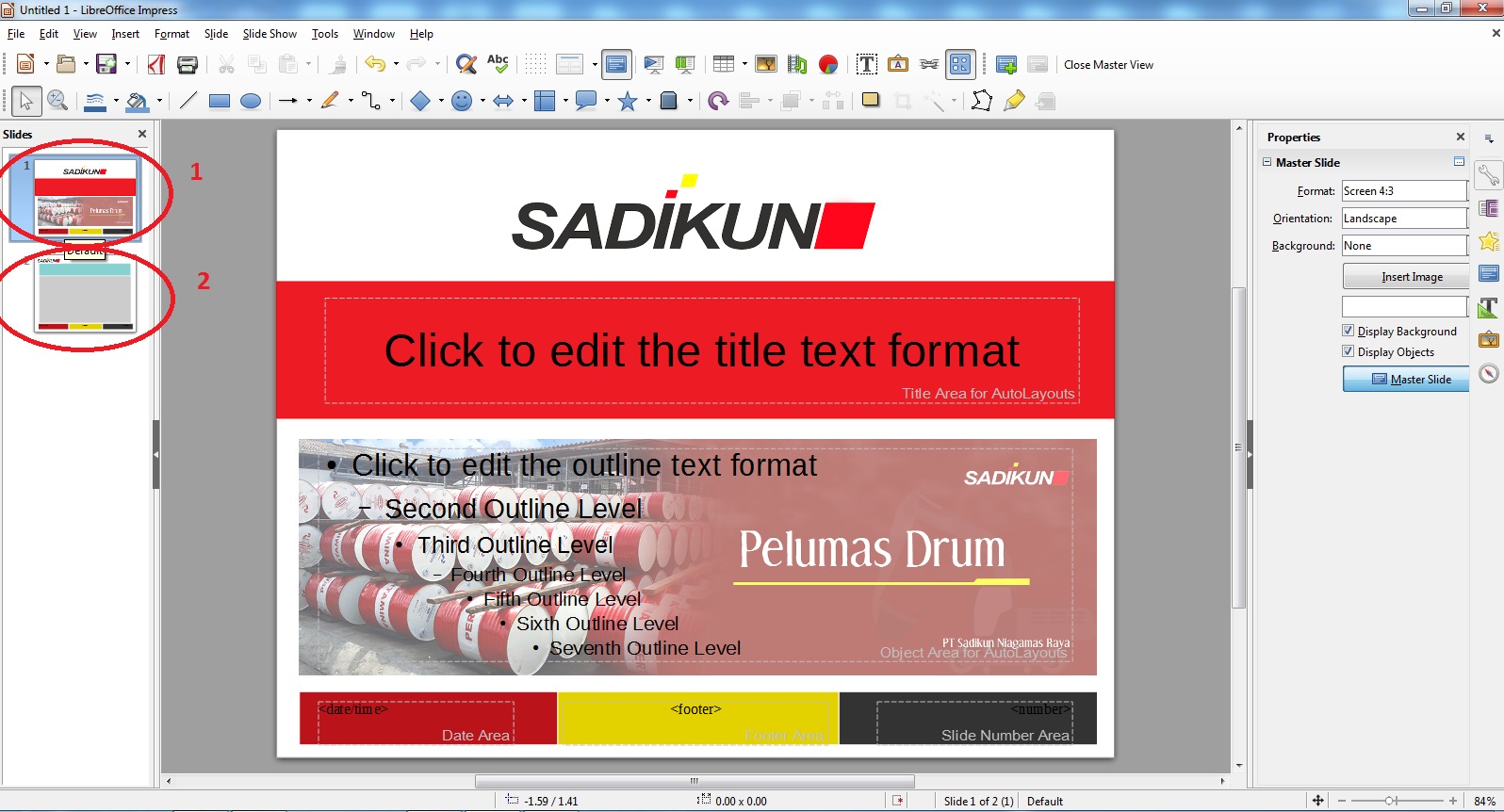Screen dimensions: 1504x812
Task: Select the Rectangle tool
Action: pyautogui.click(x=220, y=101)
